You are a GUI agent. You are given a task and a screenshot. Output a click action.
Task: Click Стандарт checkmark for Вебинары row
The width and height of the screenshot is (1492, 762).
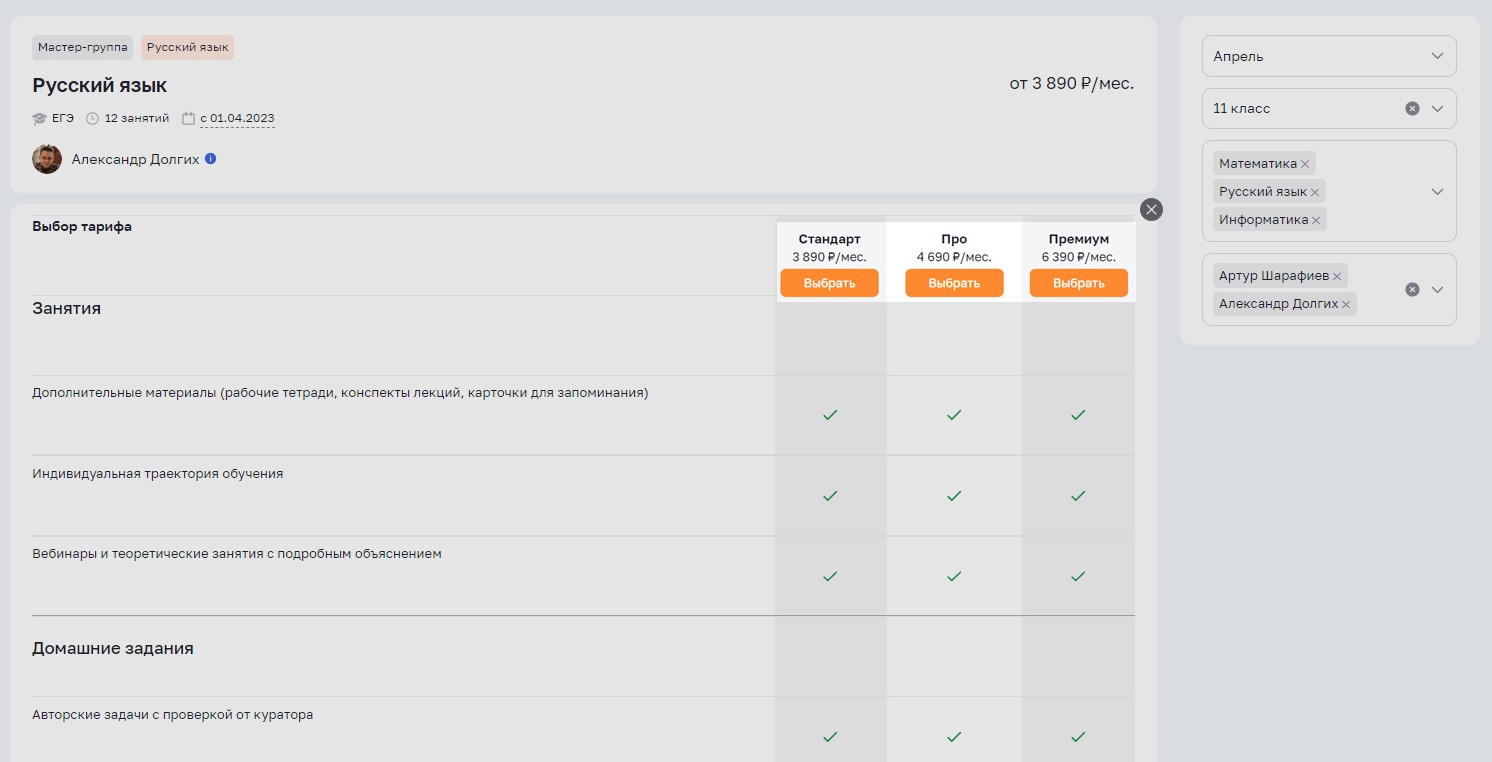pos(829,577)
